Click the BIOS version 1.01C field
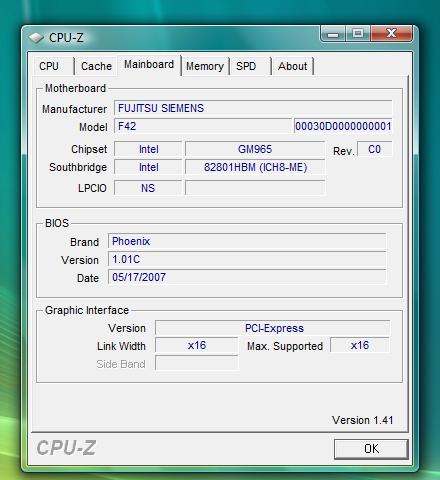The image size is (440, 480). (x=247, y=259)
